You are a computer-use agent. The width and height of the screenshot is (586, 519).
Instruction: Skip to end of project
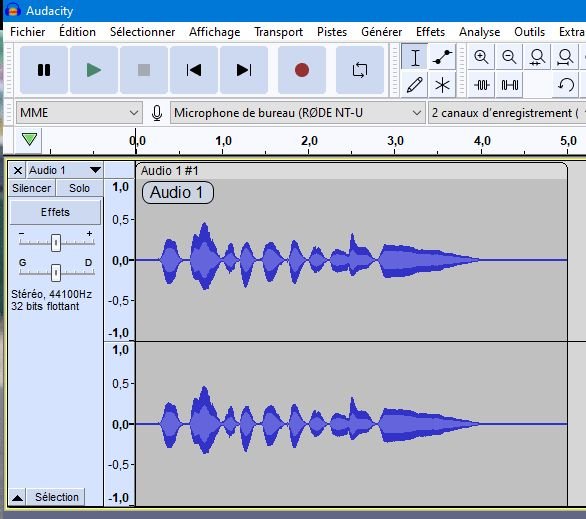coord(244,70)
